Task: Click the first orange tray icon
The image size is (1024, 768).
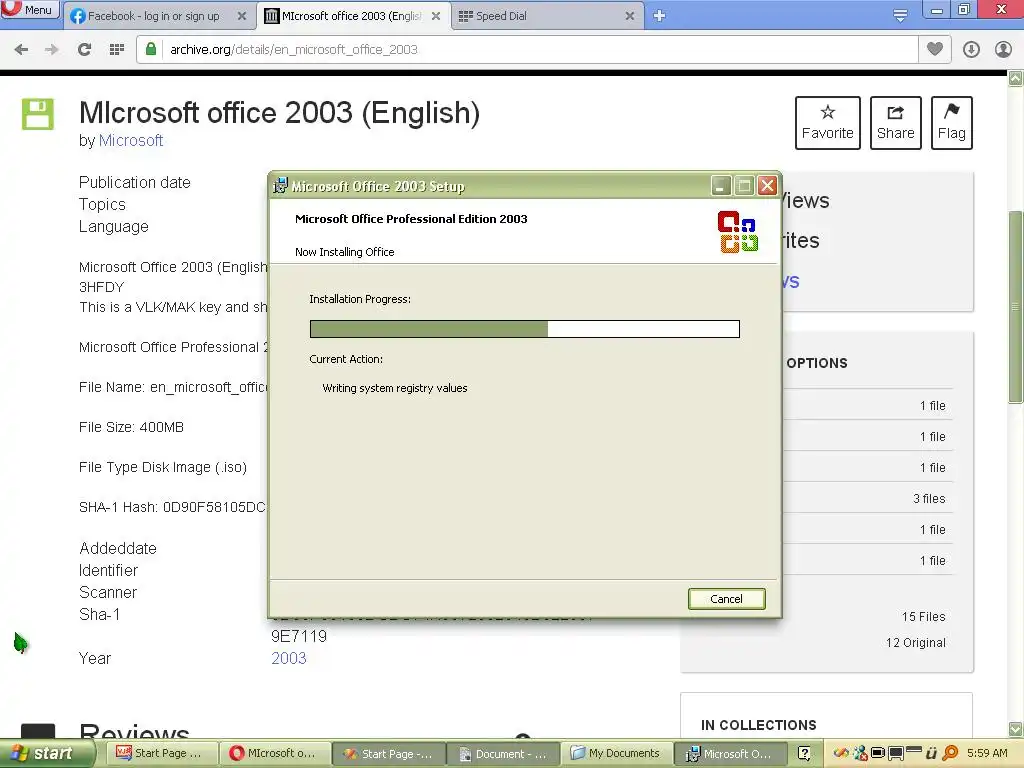Action: (841, 754)
